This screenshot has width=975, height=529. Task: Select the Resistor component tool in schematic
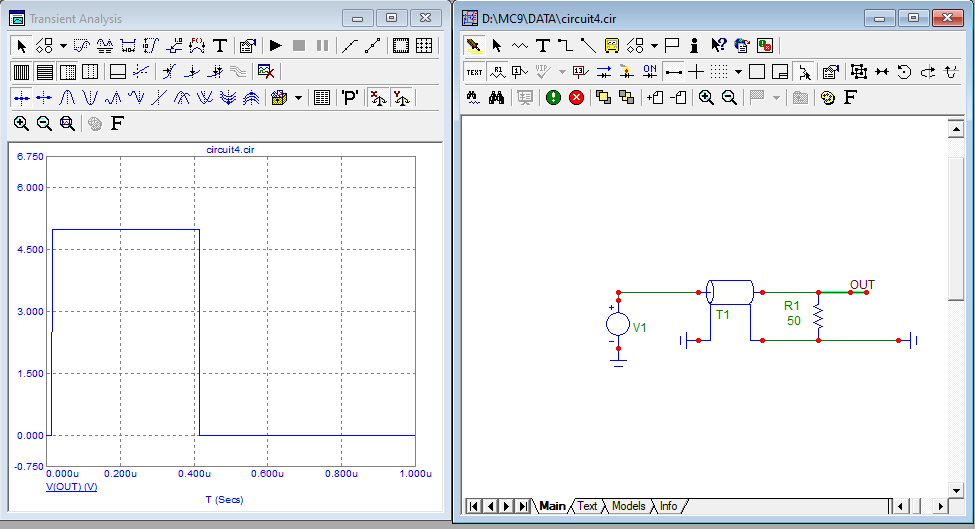pos(519,46)
